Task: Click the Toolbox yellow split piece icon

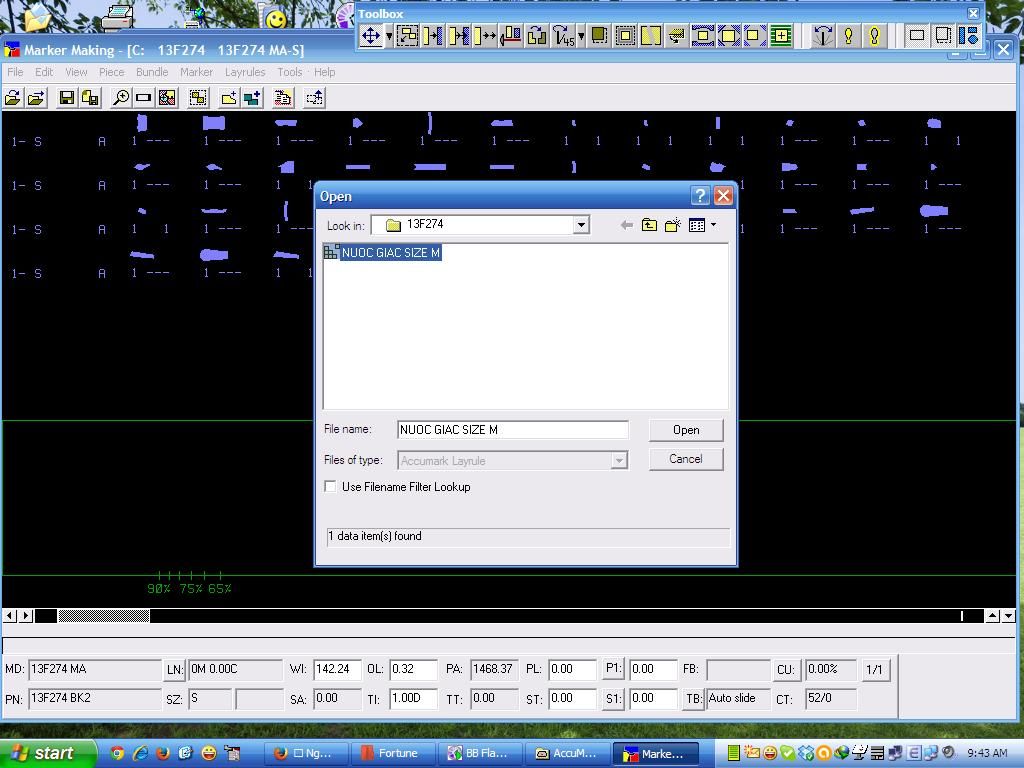Action: (650, 35)
